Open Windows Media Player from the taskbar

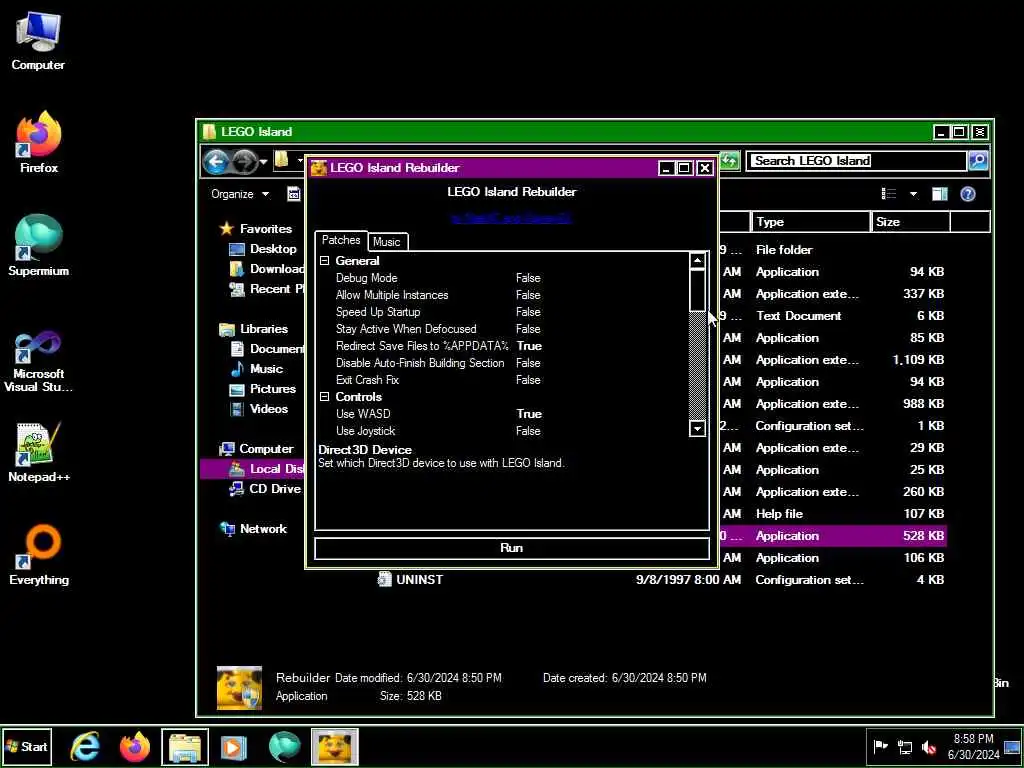point(234,746)
